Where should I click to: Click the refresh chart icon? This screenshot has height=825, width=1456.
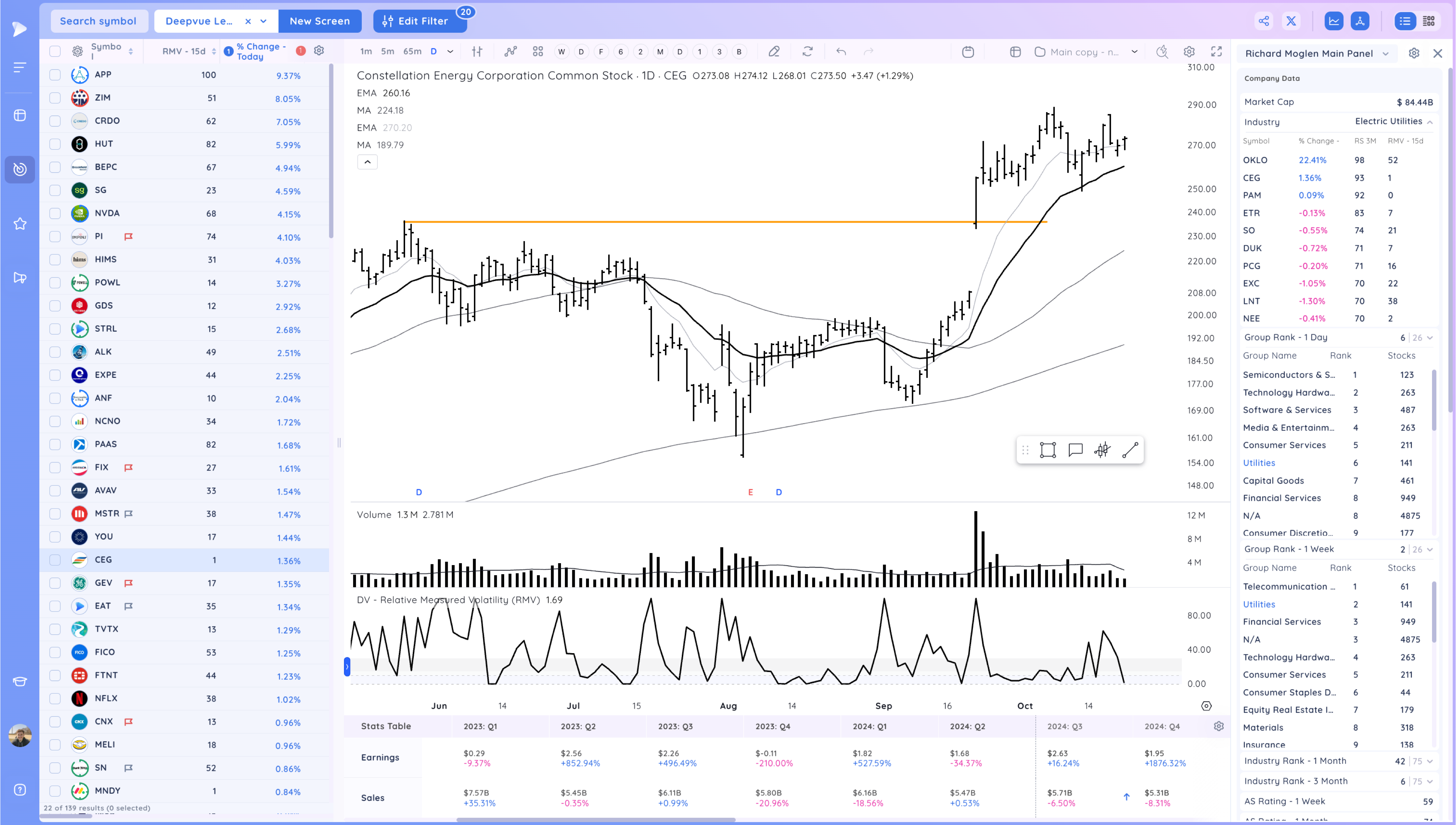(x=808, y=52)
